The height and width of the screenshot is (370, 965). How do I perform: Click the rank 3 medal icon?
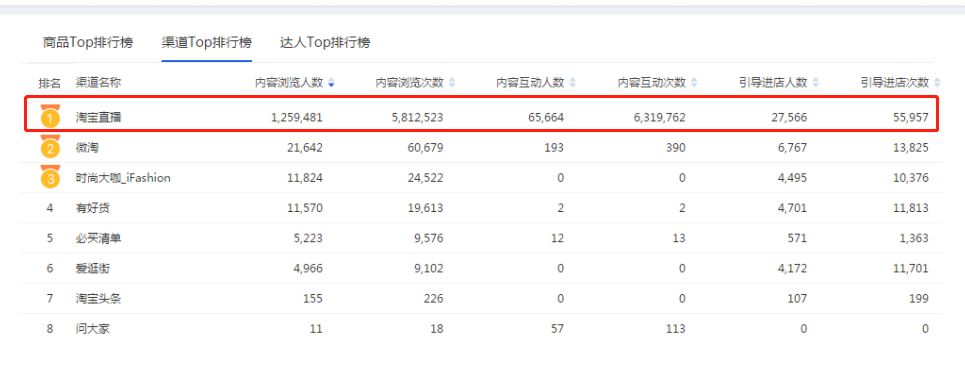tap(50, 177)
